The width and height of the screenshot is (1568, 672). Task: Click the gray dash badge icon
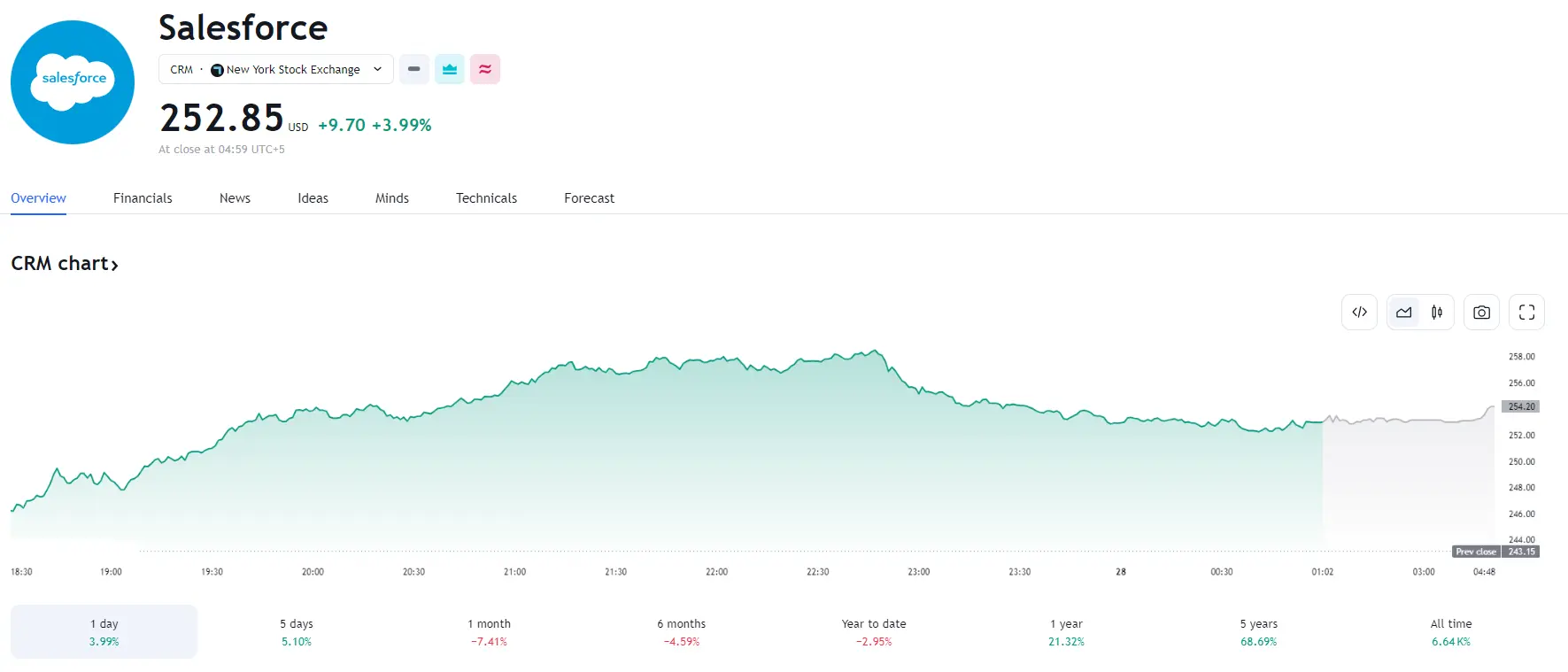[x=413, y=69]
